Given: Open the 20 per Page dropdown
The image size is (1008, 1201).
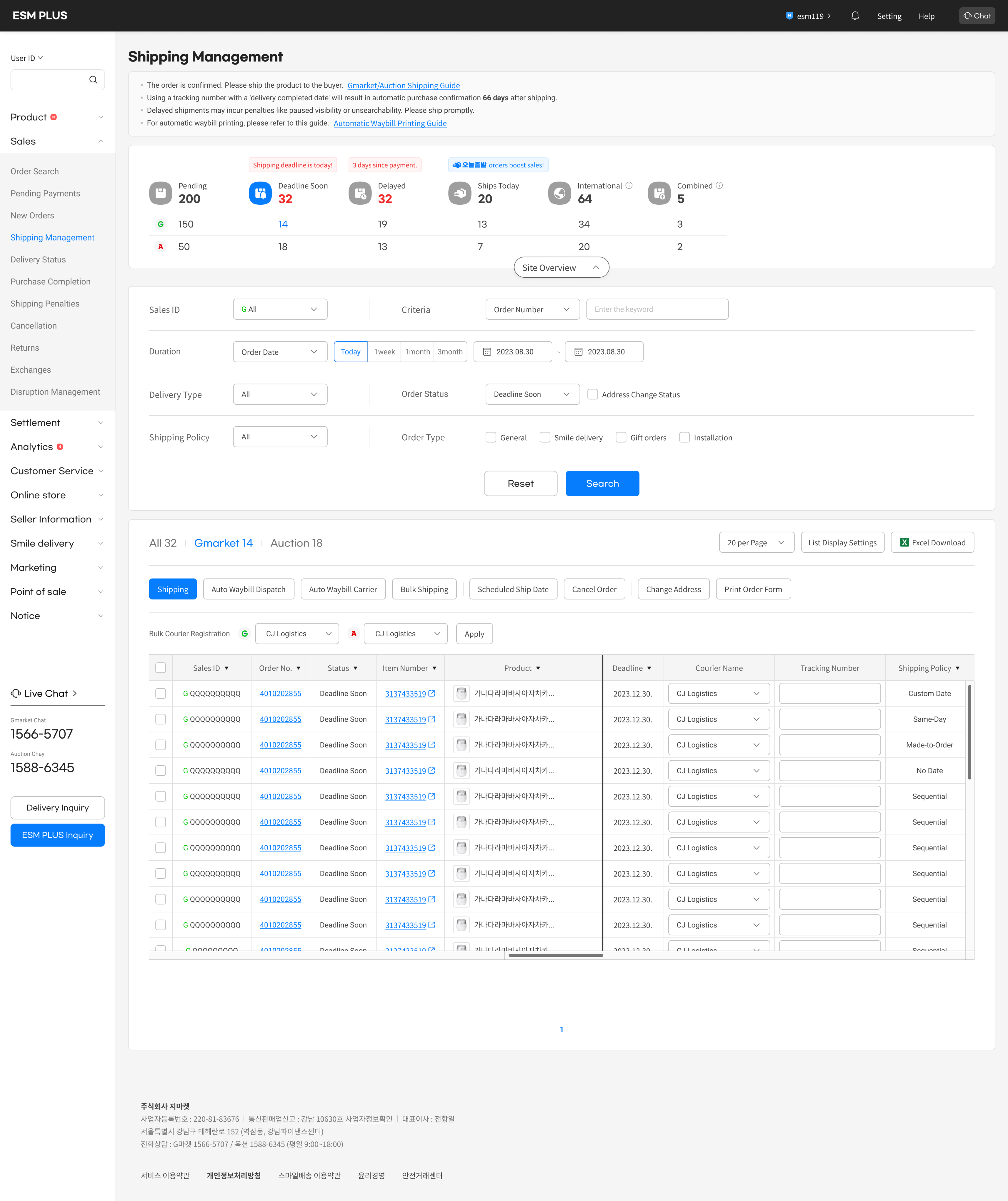Looking at the screenshot, I should [756, 543].
